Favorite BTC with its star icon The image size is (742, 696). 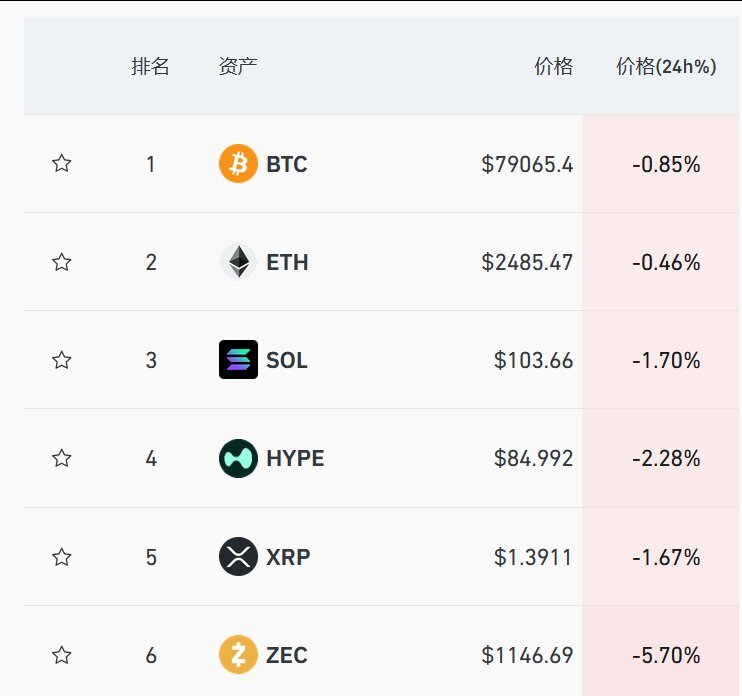pyautogui.click(x=62, y=164)
